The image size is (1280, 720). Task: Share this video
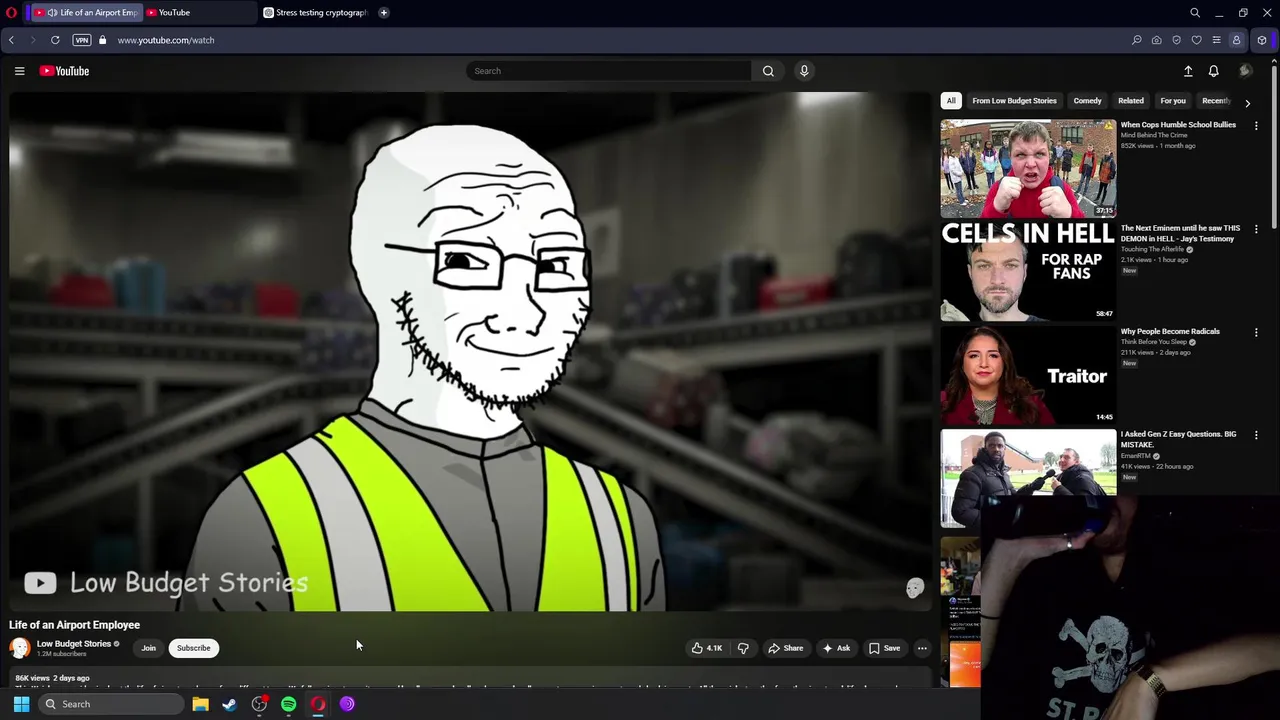[785, 648]
